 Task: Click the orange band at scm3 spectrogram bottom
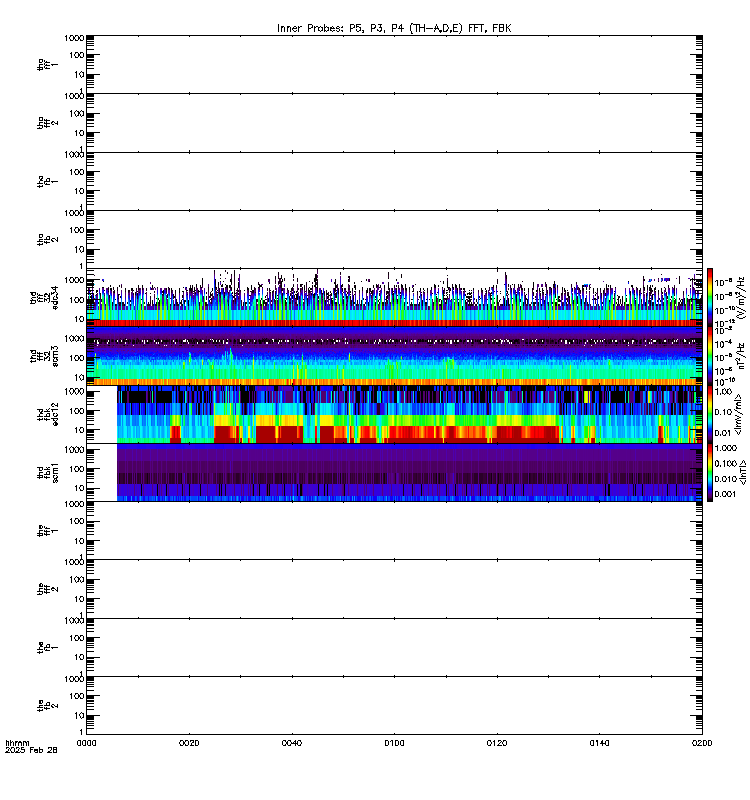pyautogui.click(x=394, y=382)
